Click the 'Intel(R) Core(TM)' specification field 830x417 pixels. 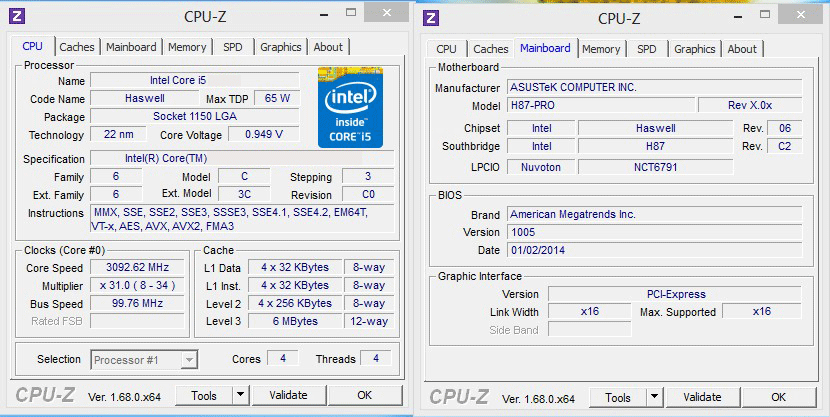[242, 158]
